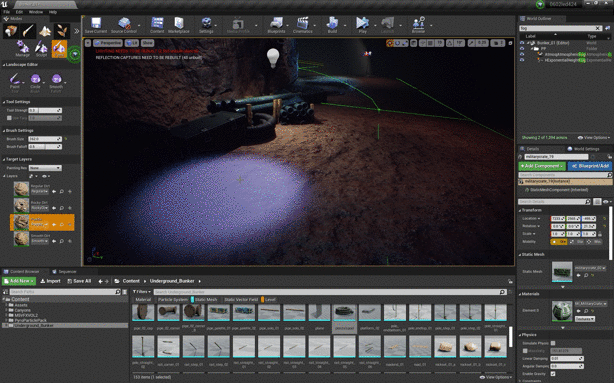Open the Edit menu
This screenshot has width=614, height=383.
click(x=19, y=12)
